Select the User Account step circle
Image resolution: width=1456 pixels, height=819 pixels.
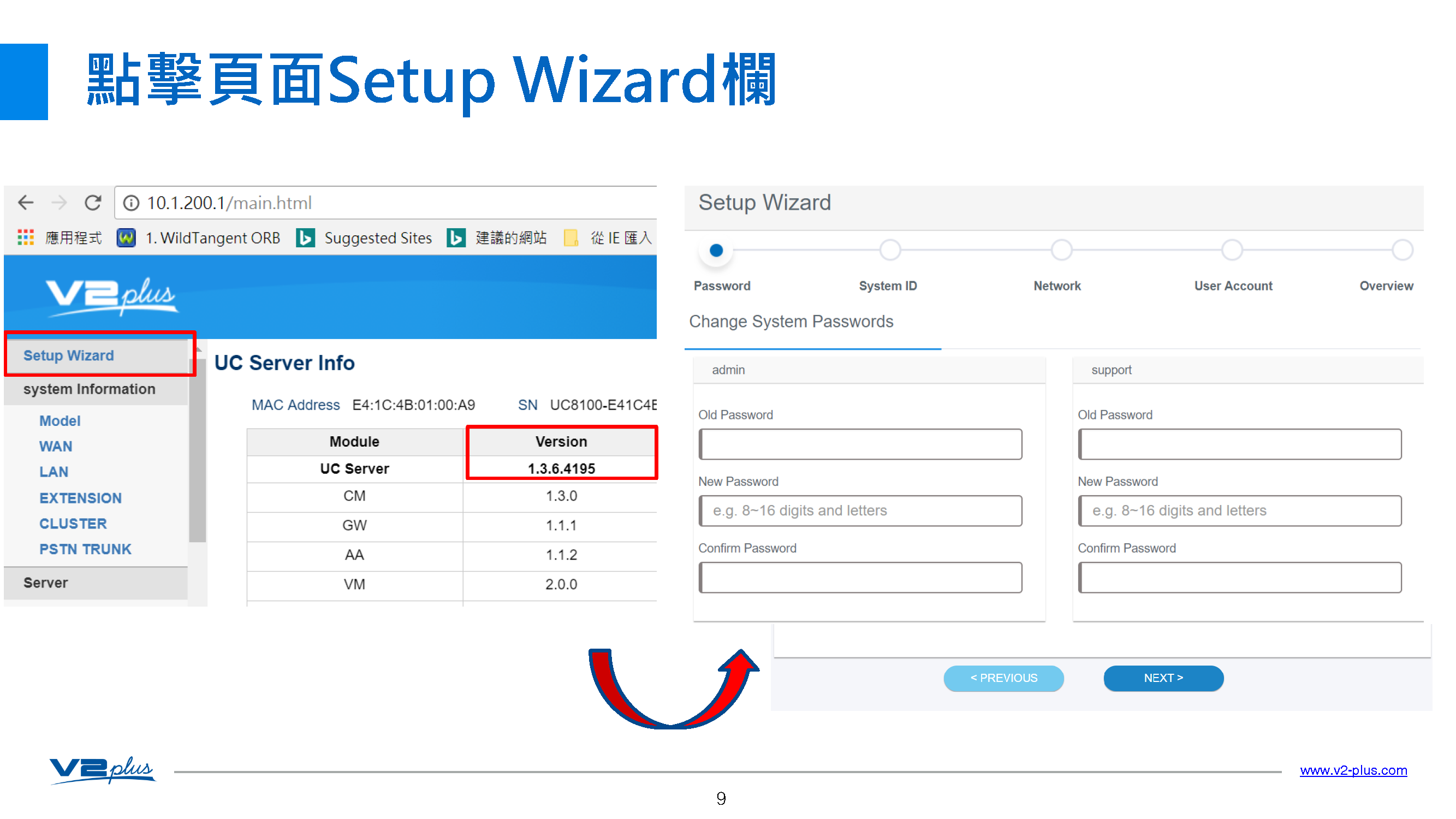click(x=1231, y=250)
